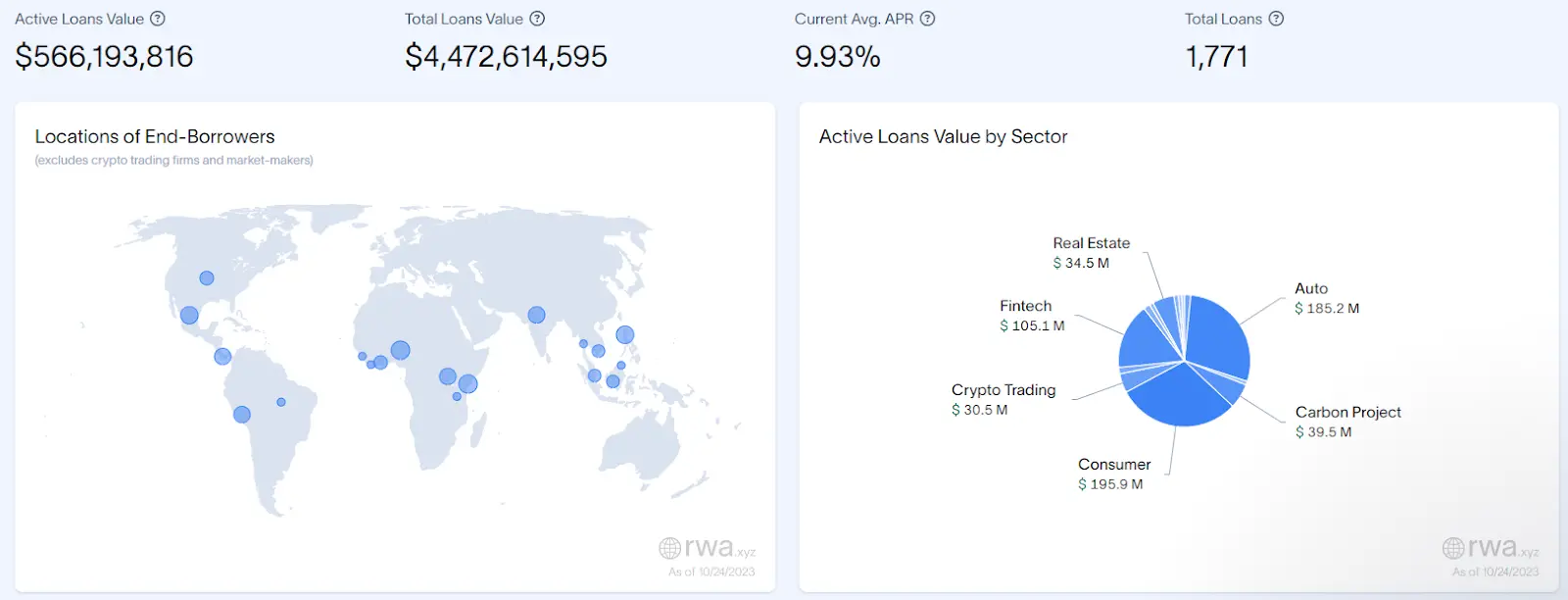
Task: Click the Locations of End-Borrowers heading
Action: [155, 137]
